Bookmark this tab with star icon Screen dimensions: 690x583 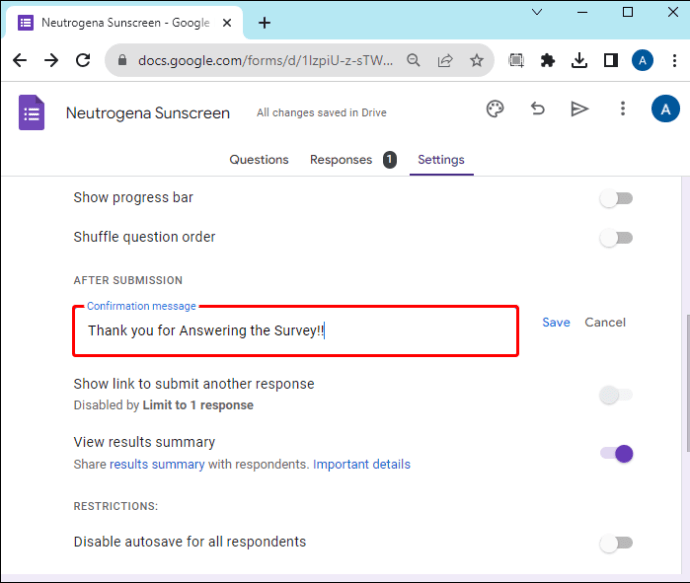[477, 60]
